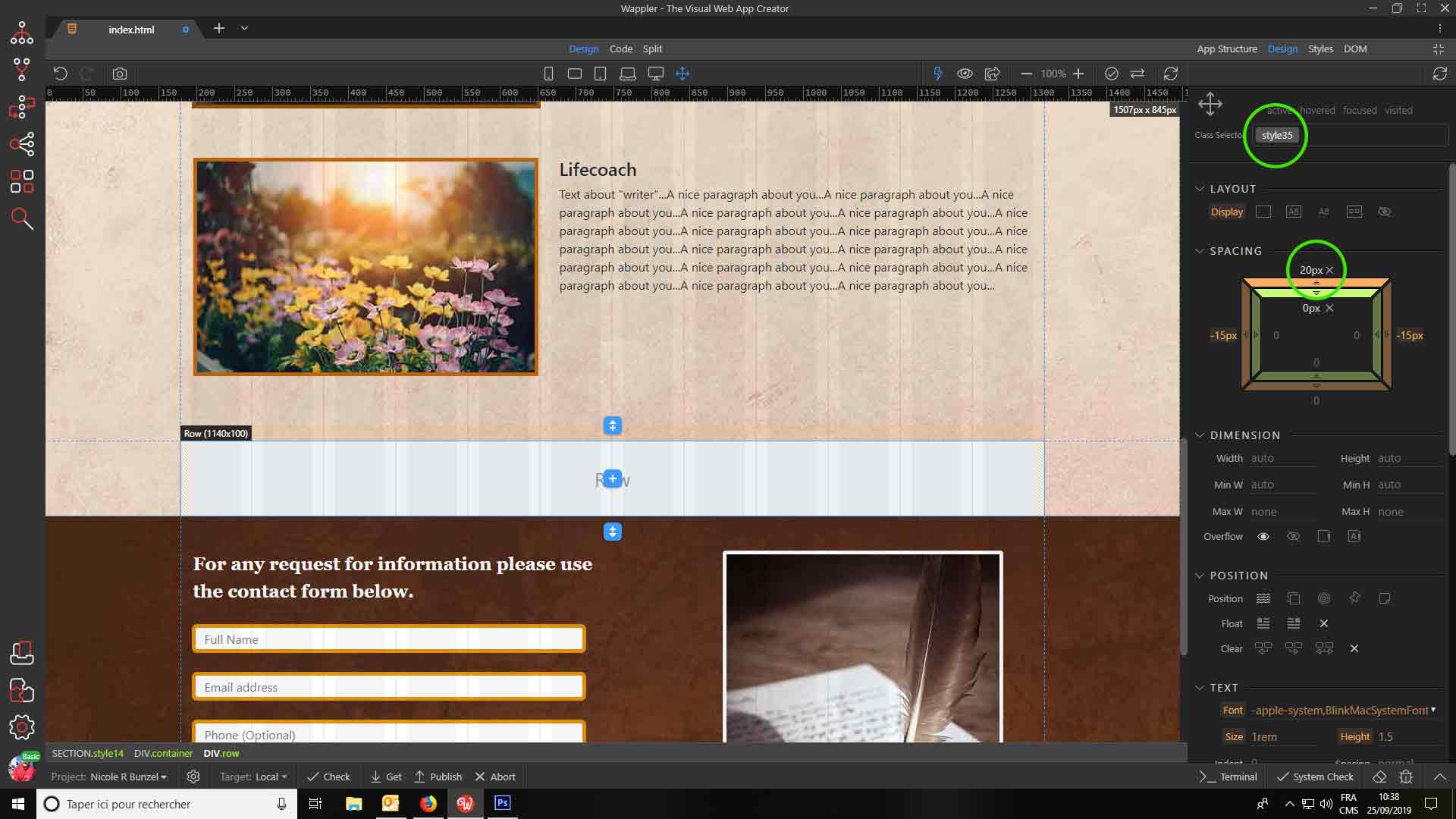Open in browser with the share icon
1456x819 pixels.
tap(992, 74)
